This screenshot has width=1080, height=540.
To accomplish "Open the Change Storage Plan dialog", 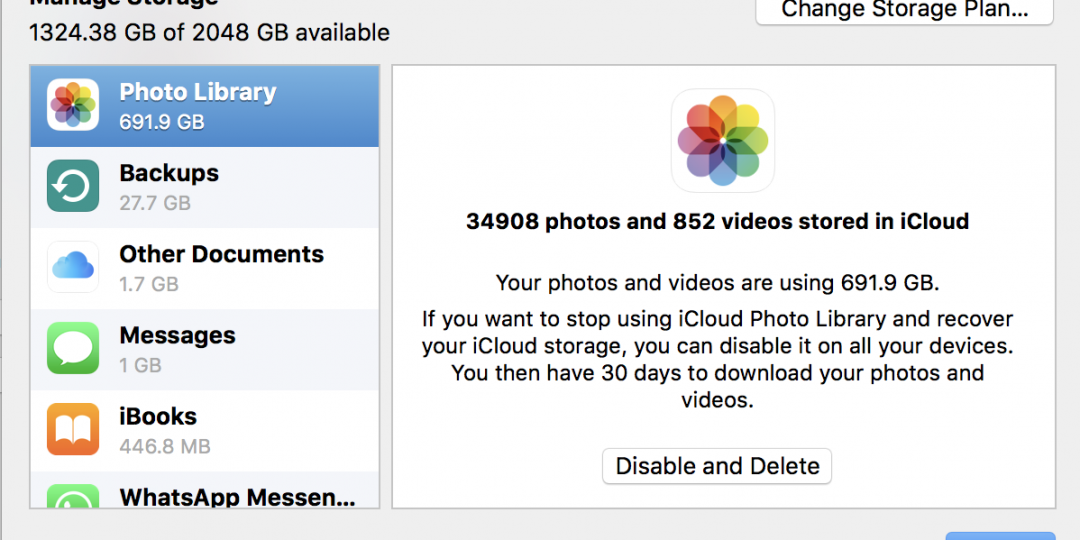I will click(x=904, y=10).
